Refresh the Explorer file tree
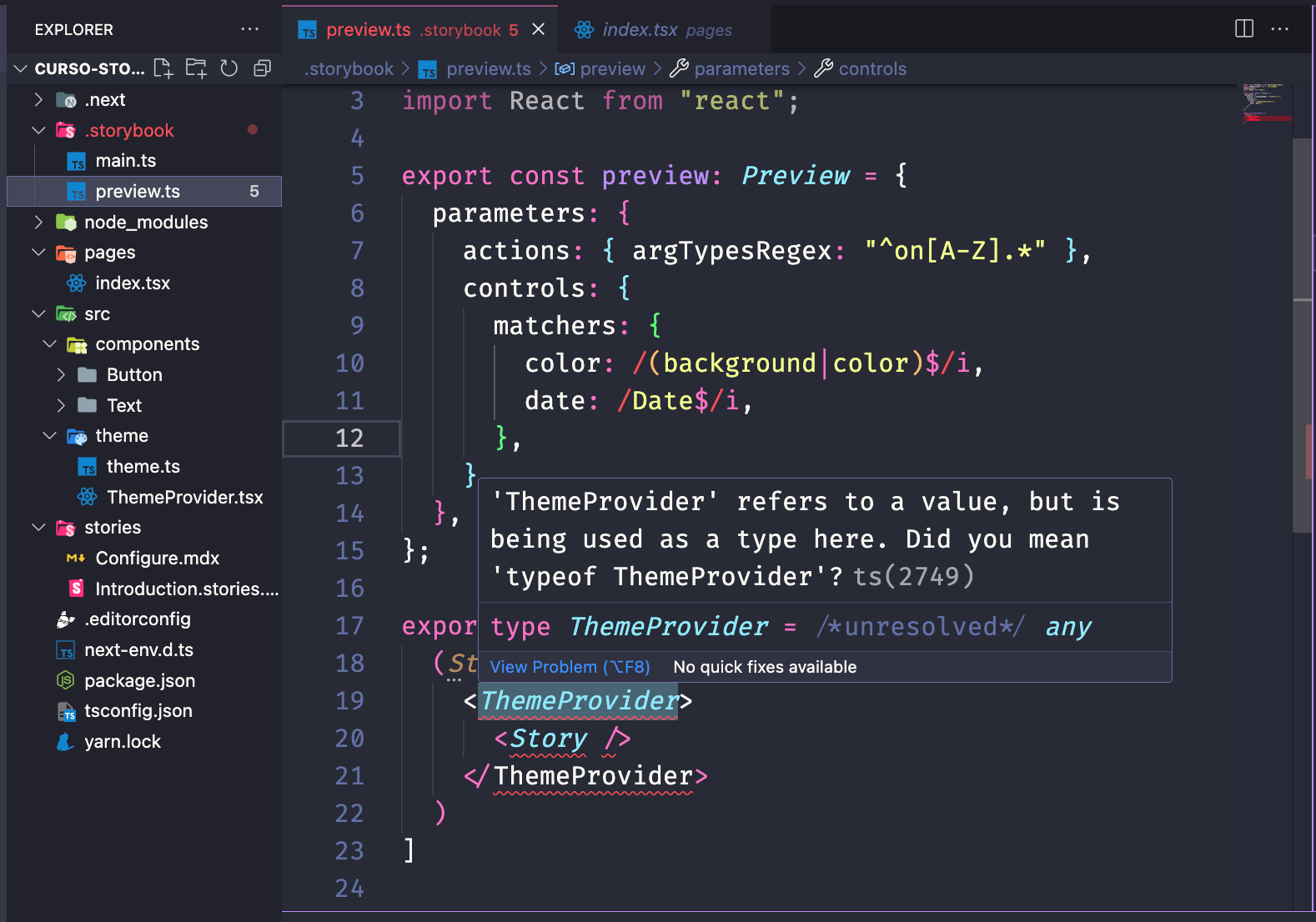Image resolution: width=1316 pixels, height=922 pixels. (x=229, y=68)
